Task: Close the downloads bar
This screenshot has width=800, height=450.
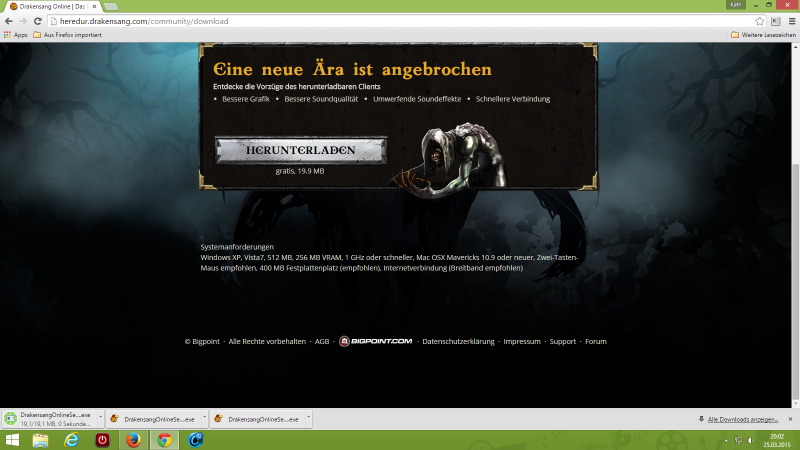Action: click(790, 419)
